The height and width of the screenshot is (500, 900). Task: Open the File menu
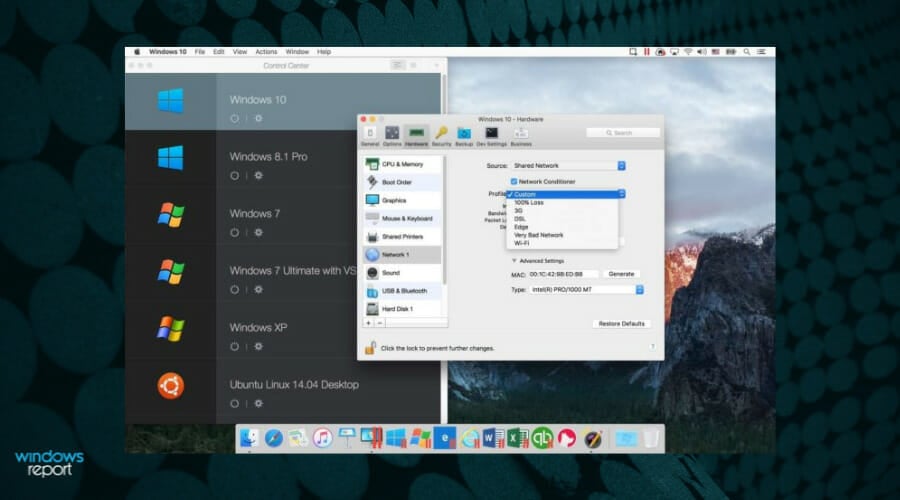pos(199,52)
